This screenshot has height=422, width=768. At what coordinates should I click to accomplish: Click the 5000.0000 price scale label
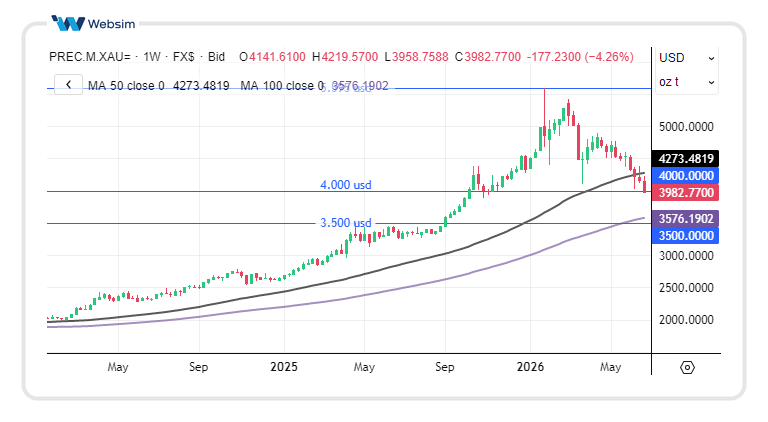[x=686, y=127]
